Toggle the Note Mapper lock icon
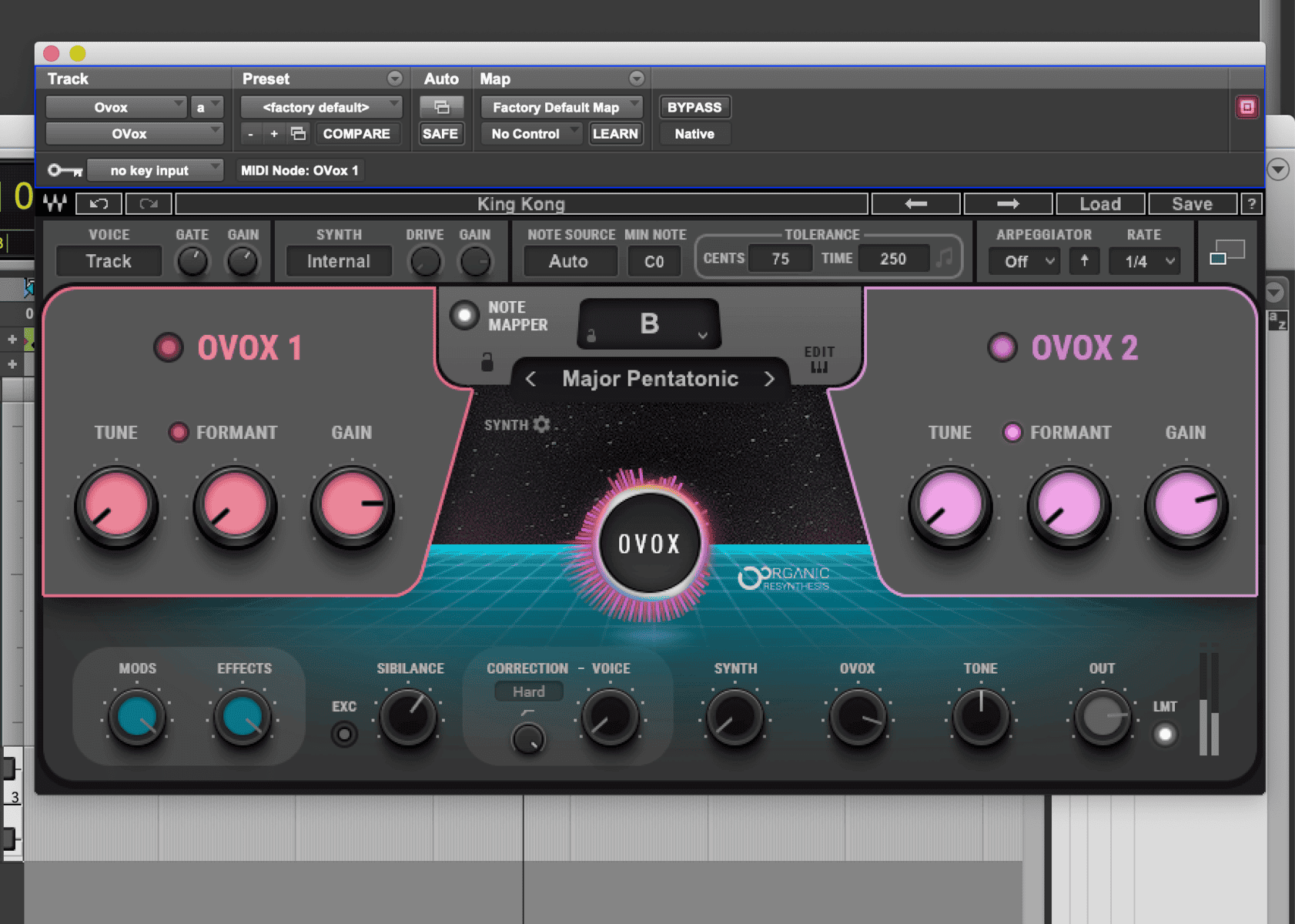This screenshot has height=924, width=1295. point(487,361)
